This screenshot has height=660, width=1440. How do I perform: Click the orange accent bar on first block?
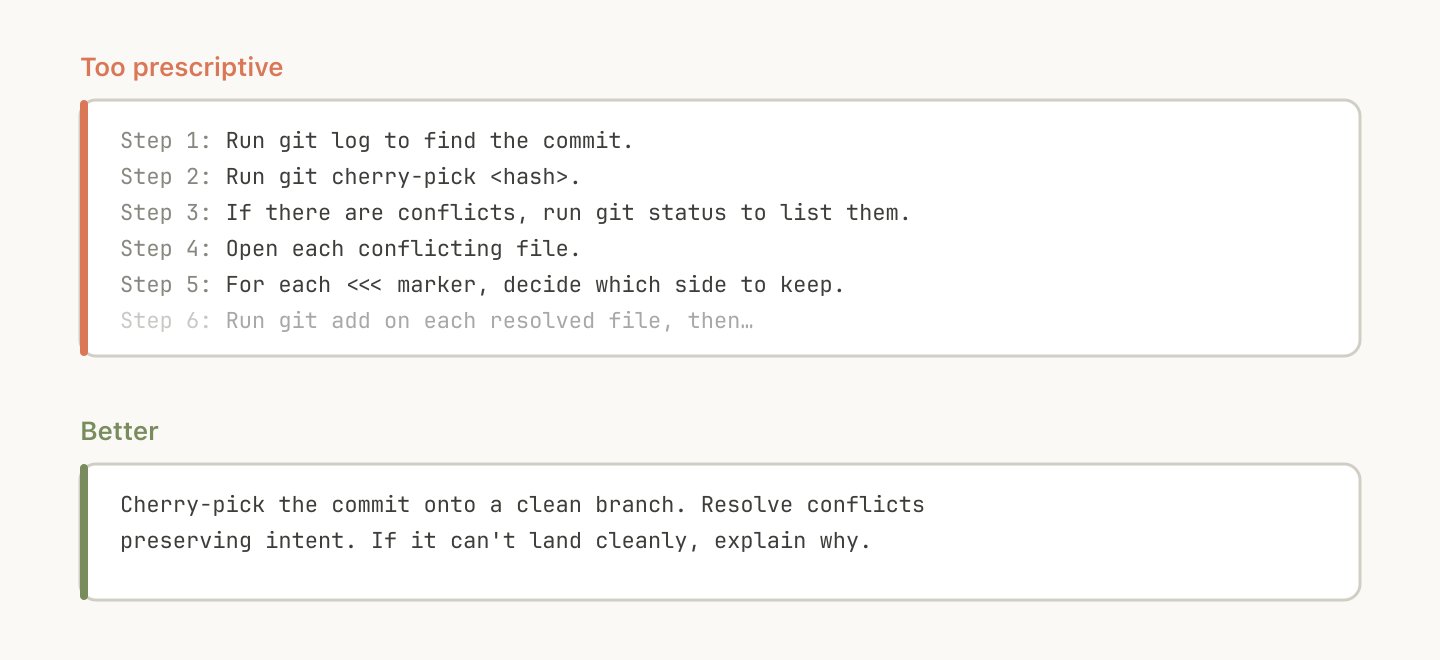(x=84, y=228)
